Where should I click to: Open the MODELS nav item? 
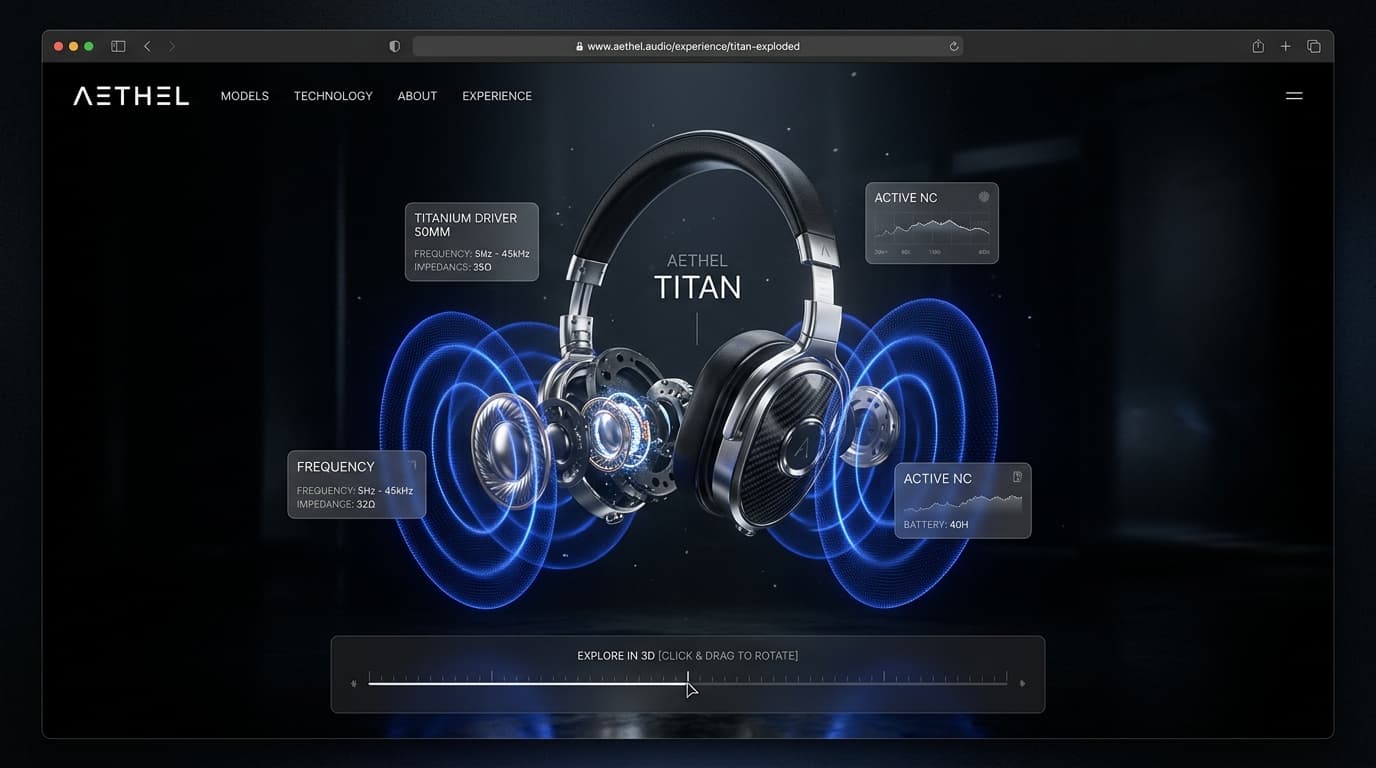coord(245,96)
